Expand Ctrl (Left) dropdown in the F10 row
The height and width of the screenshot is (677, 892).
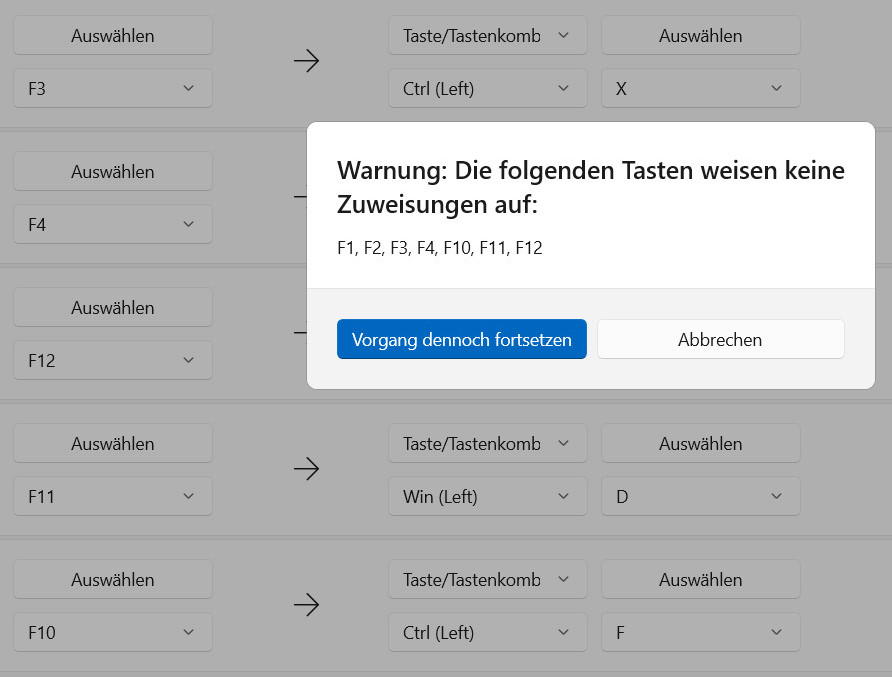[487, 632]
